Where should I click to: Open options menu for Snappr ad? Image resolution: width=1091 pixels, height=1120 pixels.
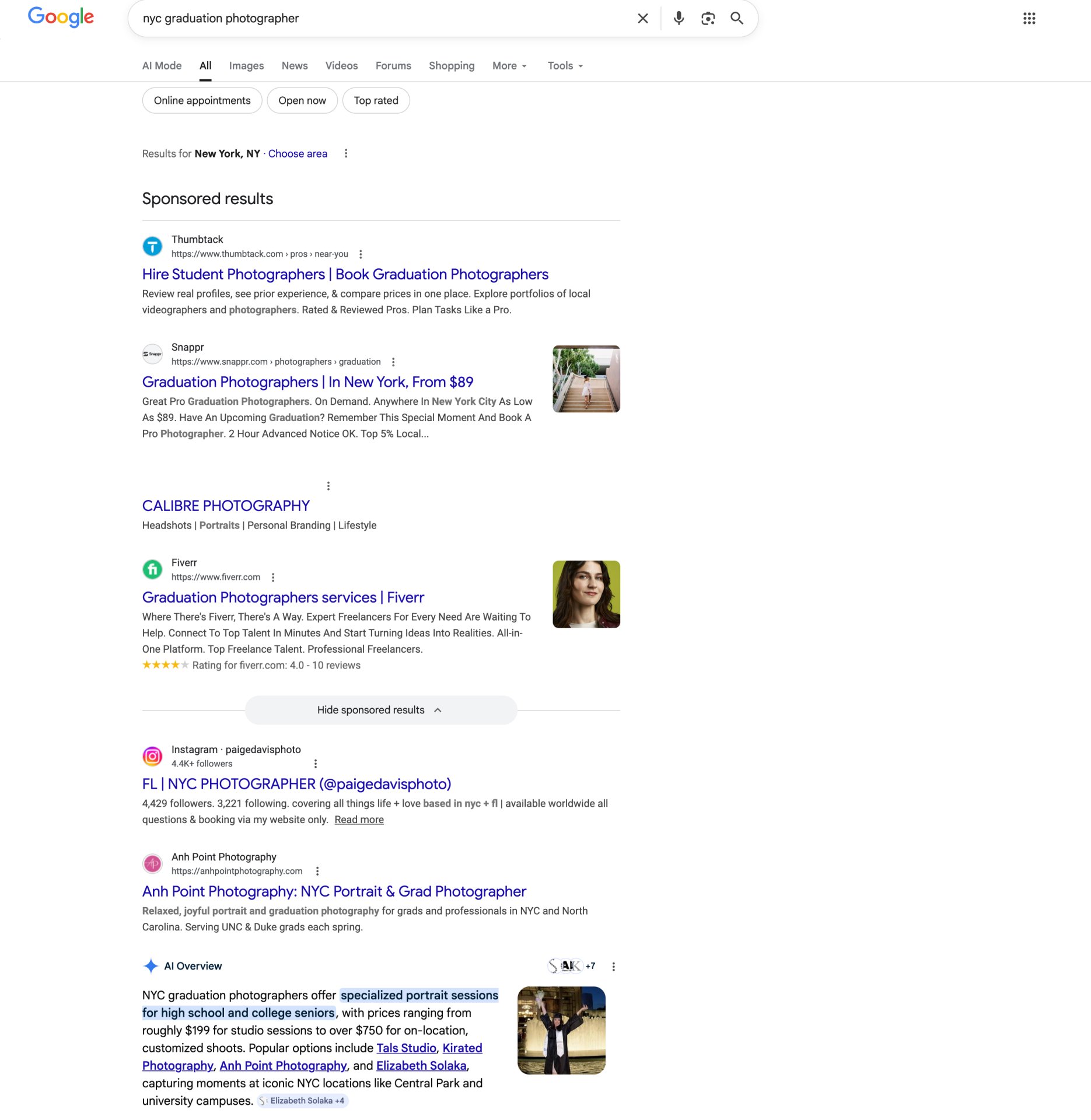click(x=393, y=362)
